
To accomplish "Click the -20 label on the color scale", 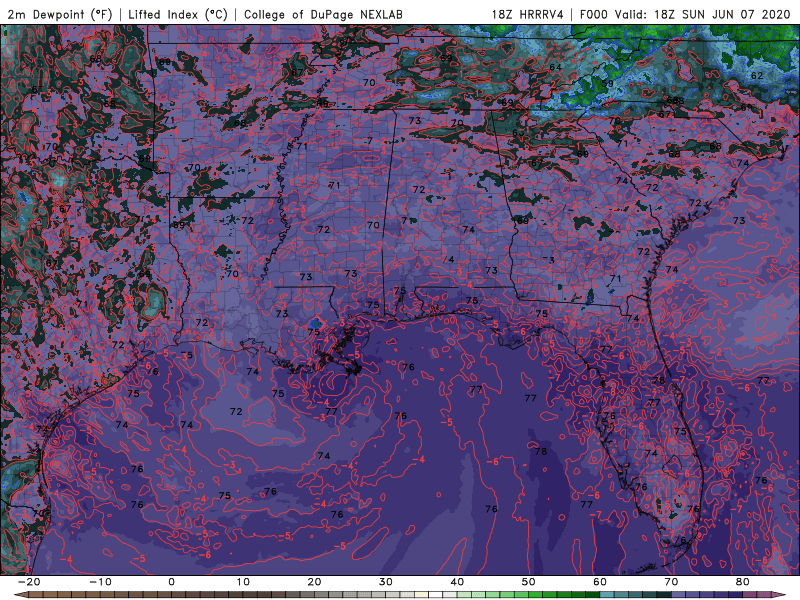I will pyautogui.click(x=29, y=582).
